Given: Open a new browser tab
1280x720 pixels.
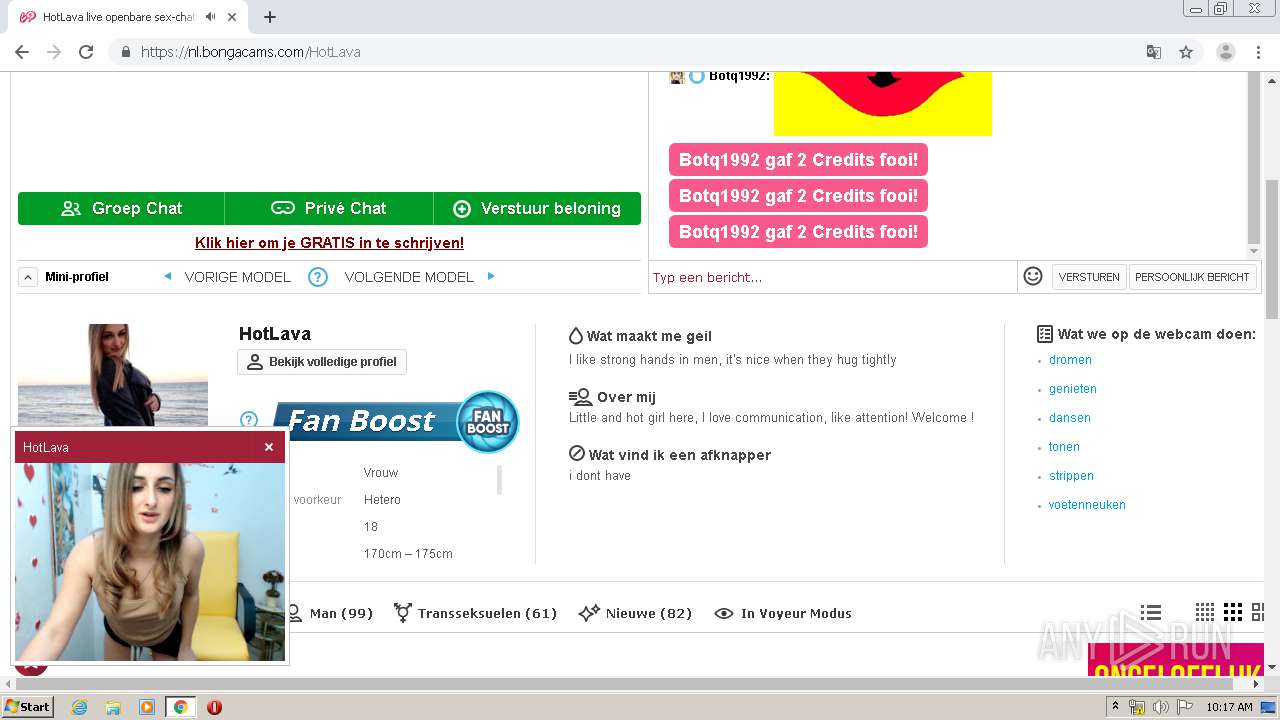Looking at the screenshot, I should (x=270, y=17).
